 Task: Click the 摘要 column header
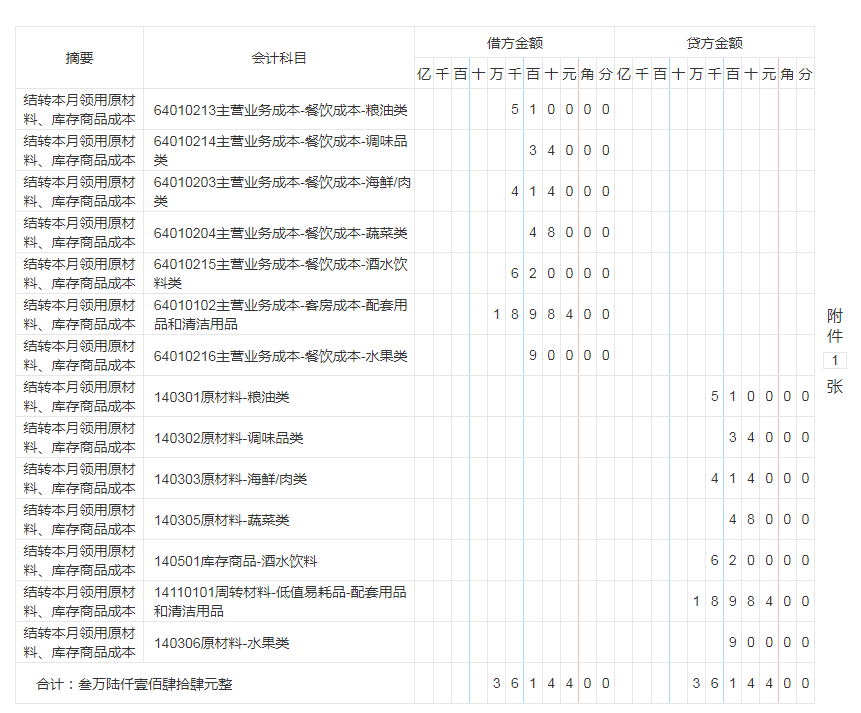click(80, 58)
